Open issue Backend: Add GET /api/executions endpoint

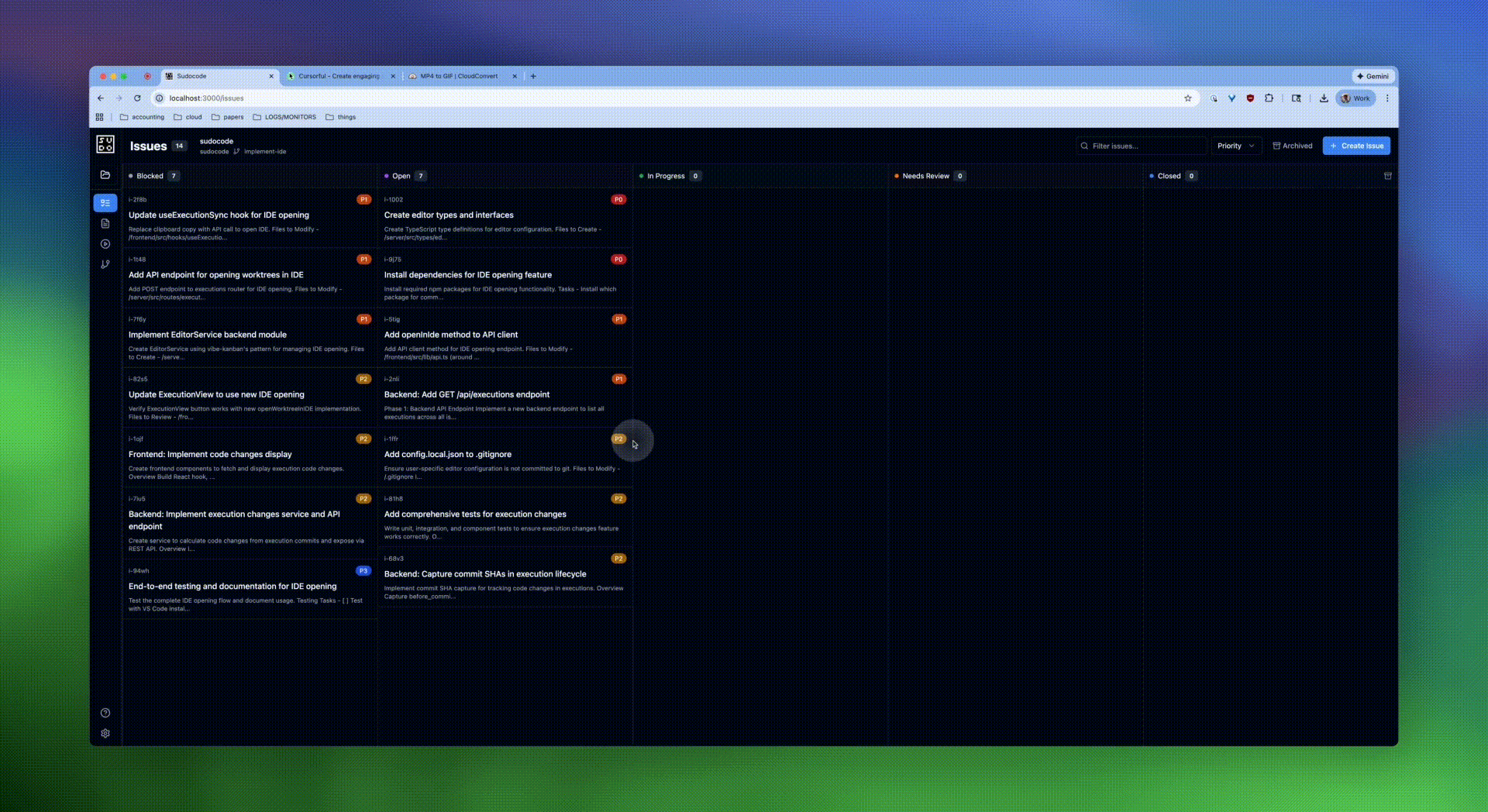(x=505, y=397)
